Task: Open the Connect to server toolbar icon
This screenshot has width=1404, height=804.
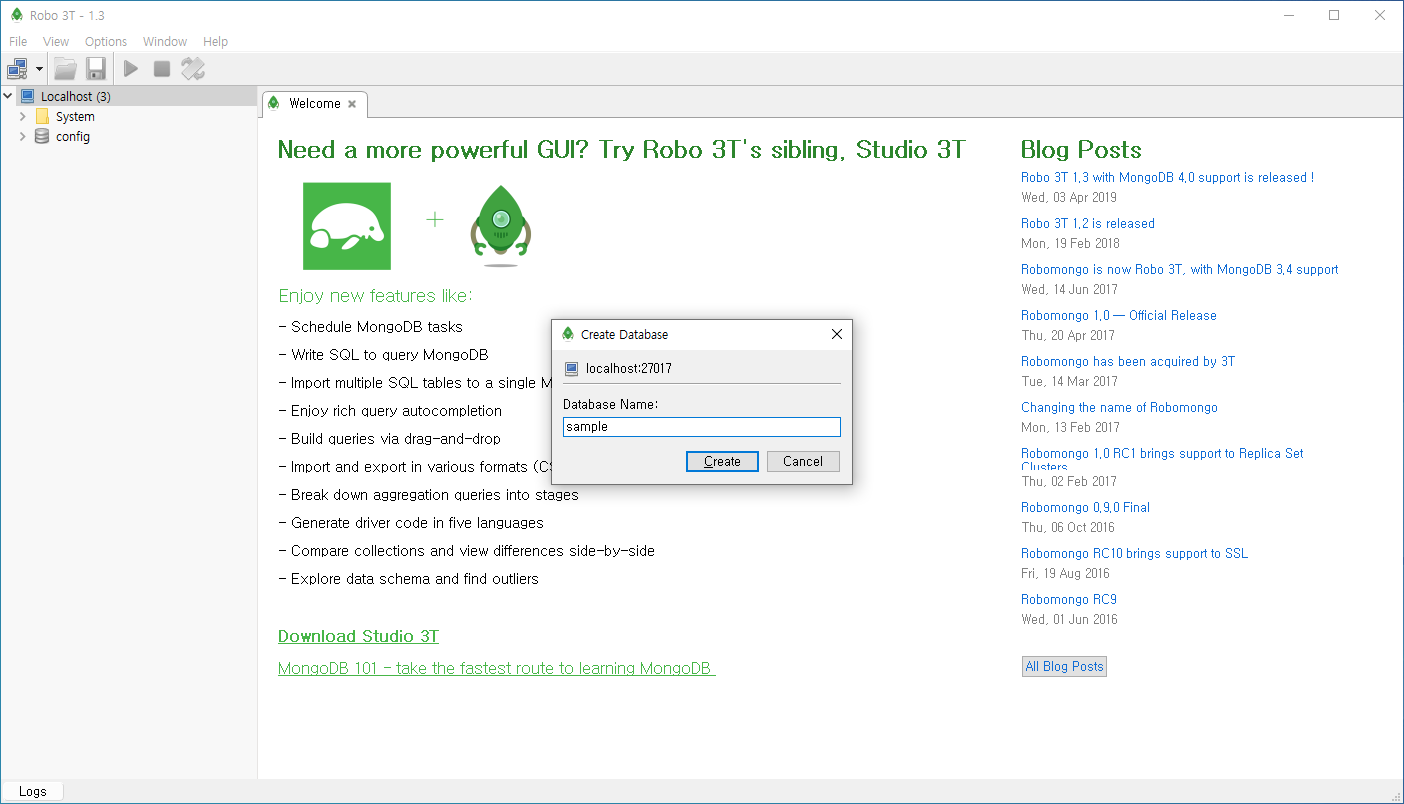Action: pyautogui.click(x=17, y=69)
